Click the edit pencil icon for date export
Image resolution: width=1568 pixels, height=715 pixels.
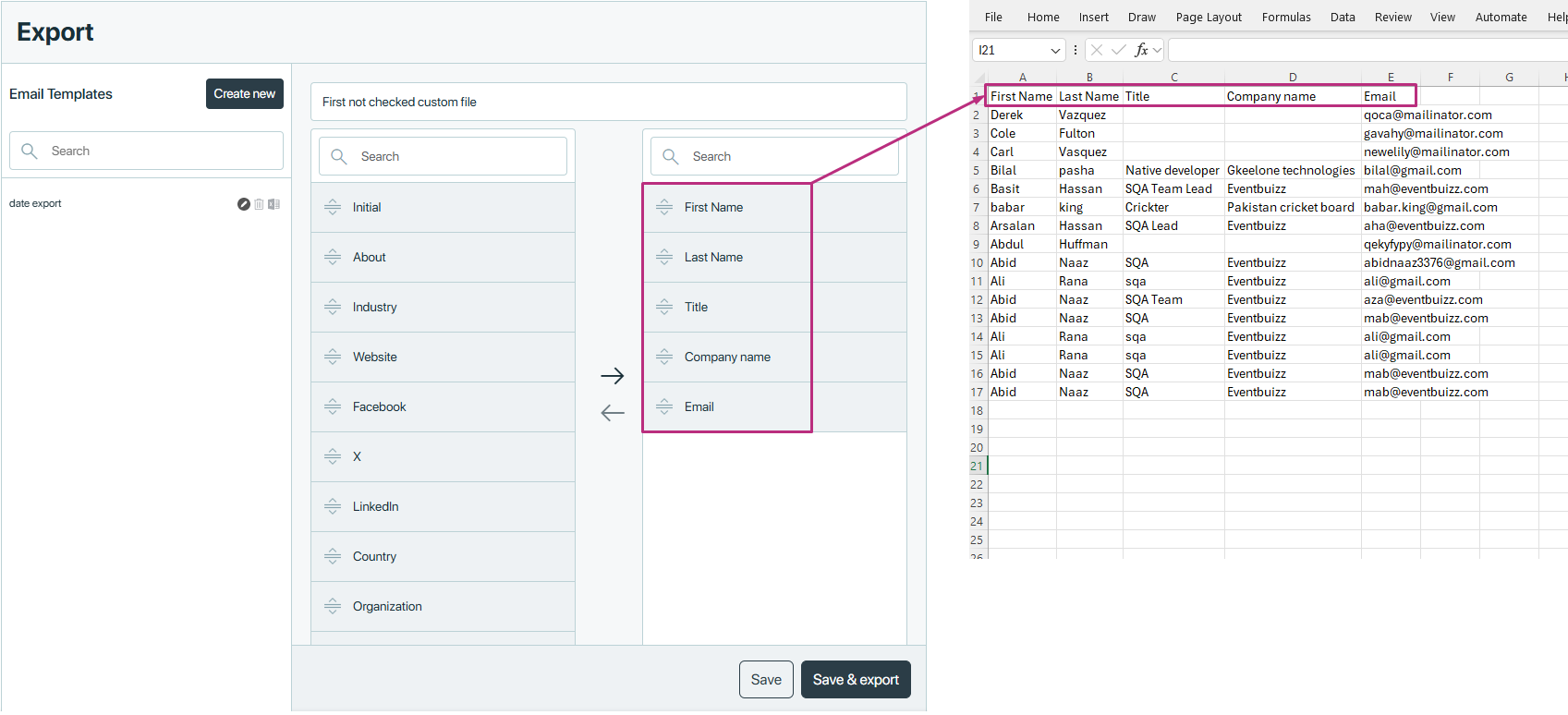244,204
